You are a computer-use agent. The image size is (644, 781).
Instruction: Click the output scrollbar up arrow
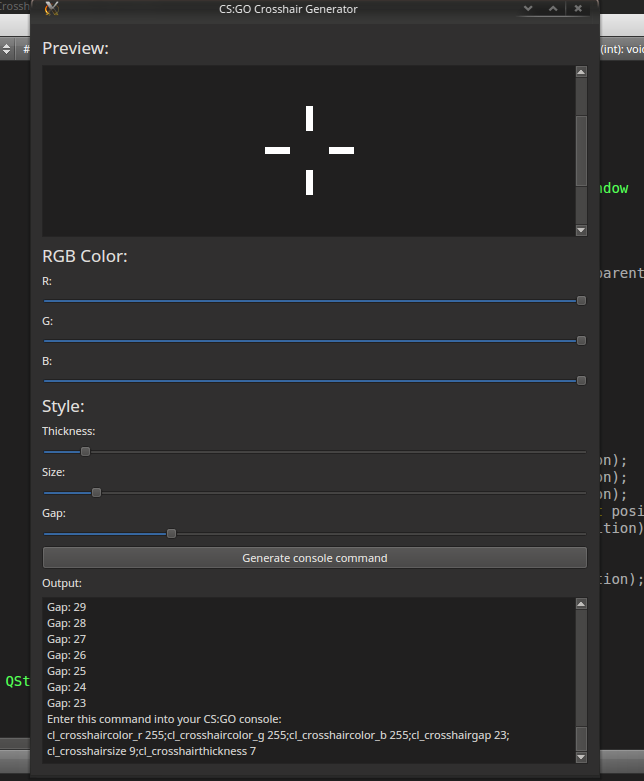(x=581, y=604)
